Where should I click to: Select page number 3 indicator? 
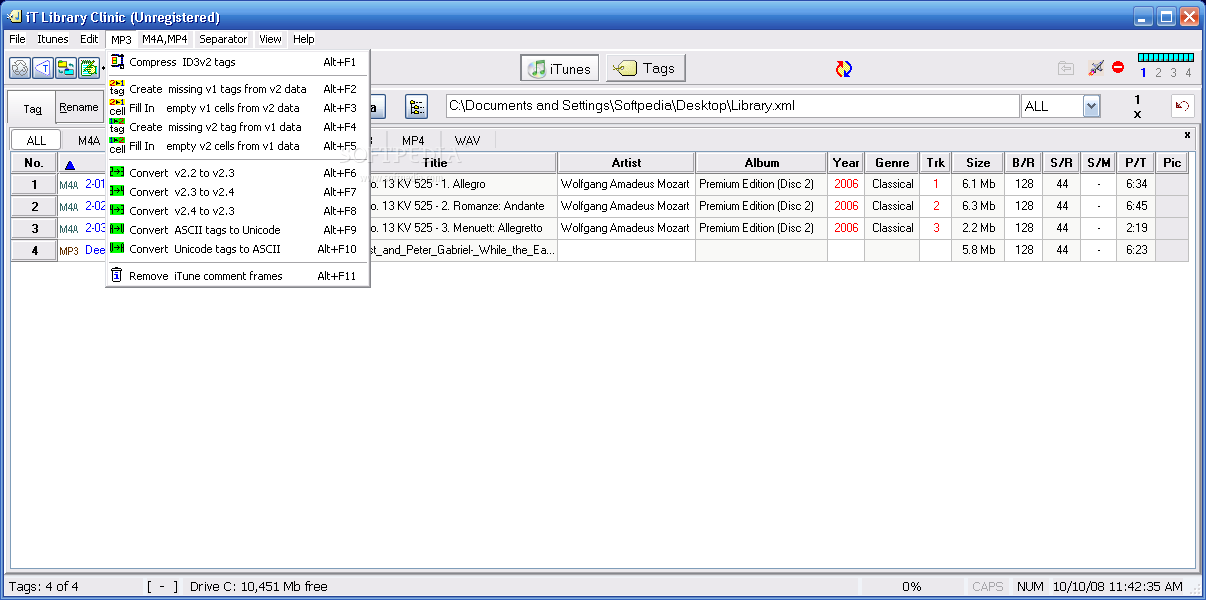coord(1174,72)
